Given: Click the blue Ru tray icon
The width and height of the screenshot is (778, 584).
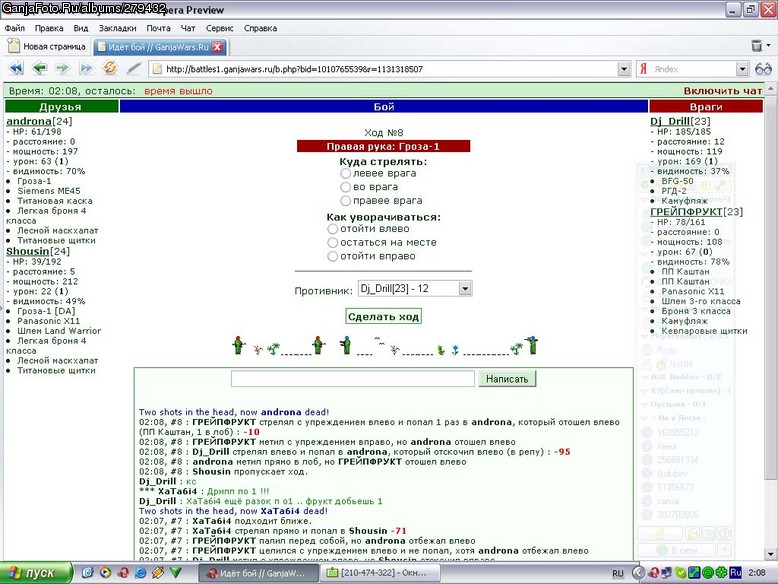Looking at the screenshot, I should [735, 573].
